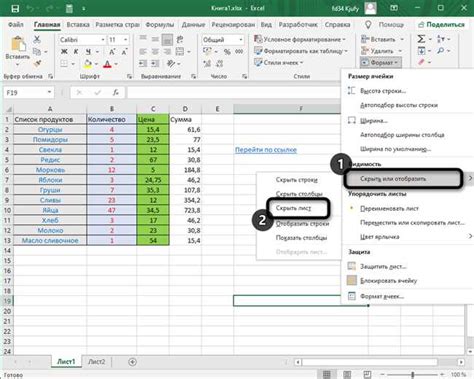This screenshot has width=474, height=379.
Task: Open the Name Box F19 dropdown arrow
Action: pyautogui.click(x=49, y=92)
